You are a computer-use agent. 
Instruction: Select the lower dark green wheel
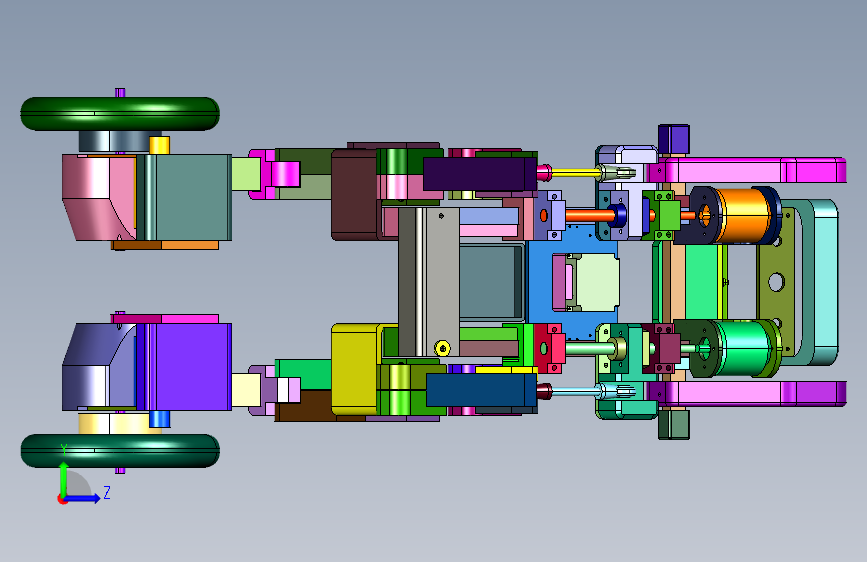pyautogui.click(x=120, y=451)
